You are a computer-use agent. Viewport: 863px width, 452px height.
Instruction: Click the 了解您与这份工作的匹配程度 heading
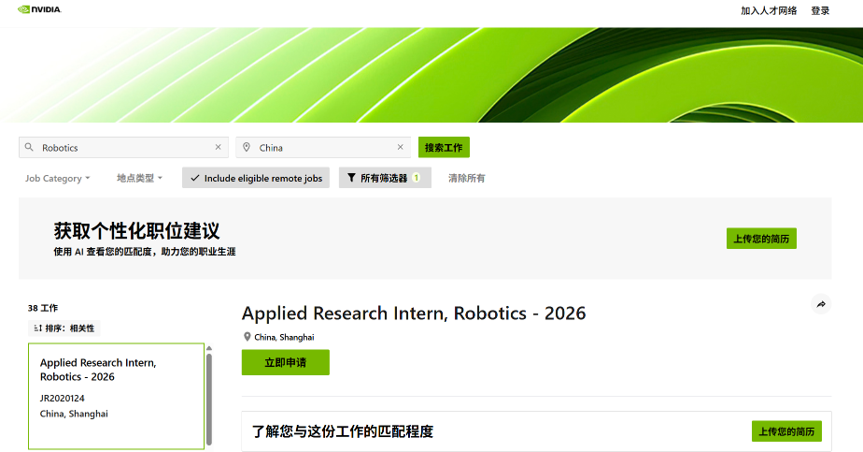342,431
